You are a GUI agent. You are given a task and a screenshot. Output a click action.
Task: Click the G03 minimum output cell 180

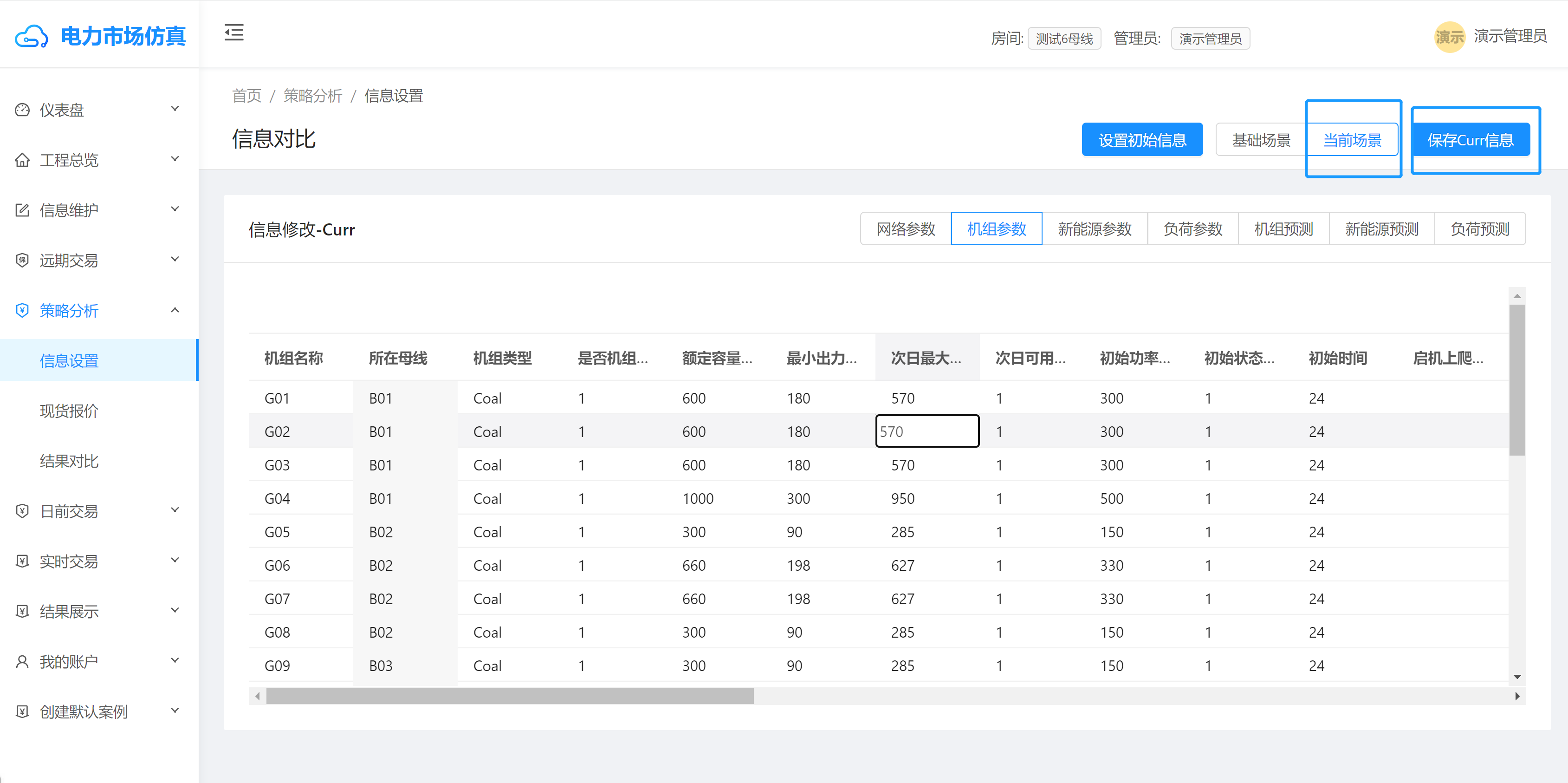pyautogui.click(x=823, y=464)
